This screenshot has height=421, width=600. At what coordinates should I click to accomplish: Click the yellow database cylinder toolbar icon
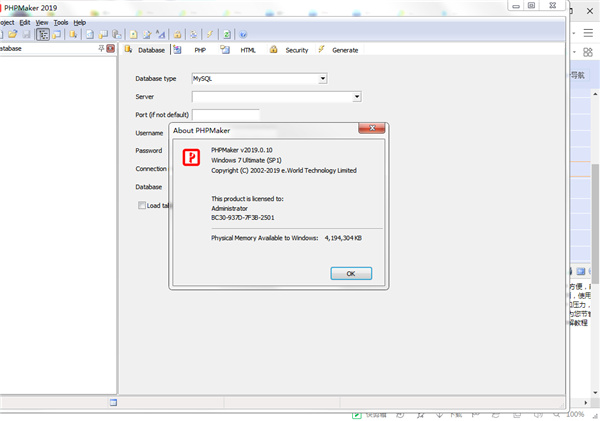point(73,34)
